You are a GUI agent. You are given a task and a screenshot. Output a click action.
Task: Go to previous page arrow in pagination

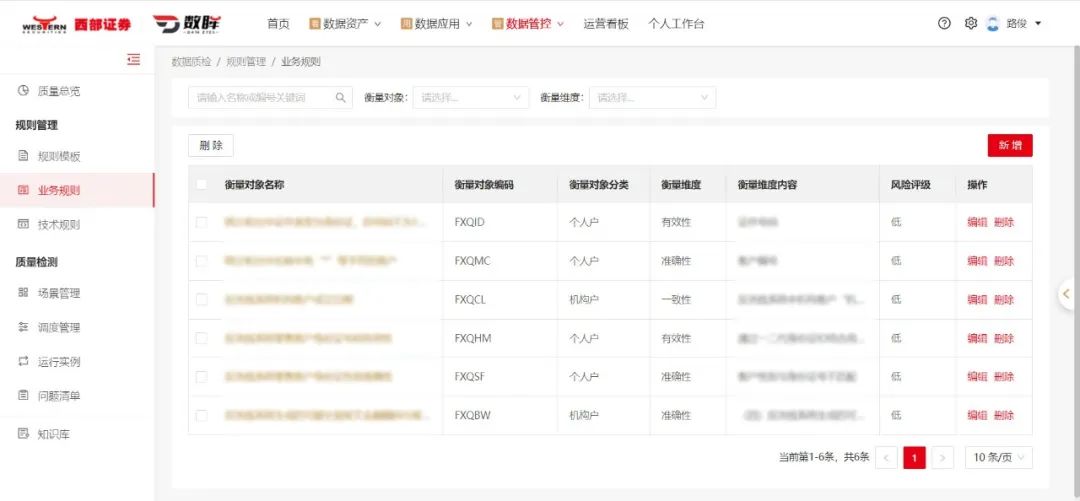click(x=886, y=458)
